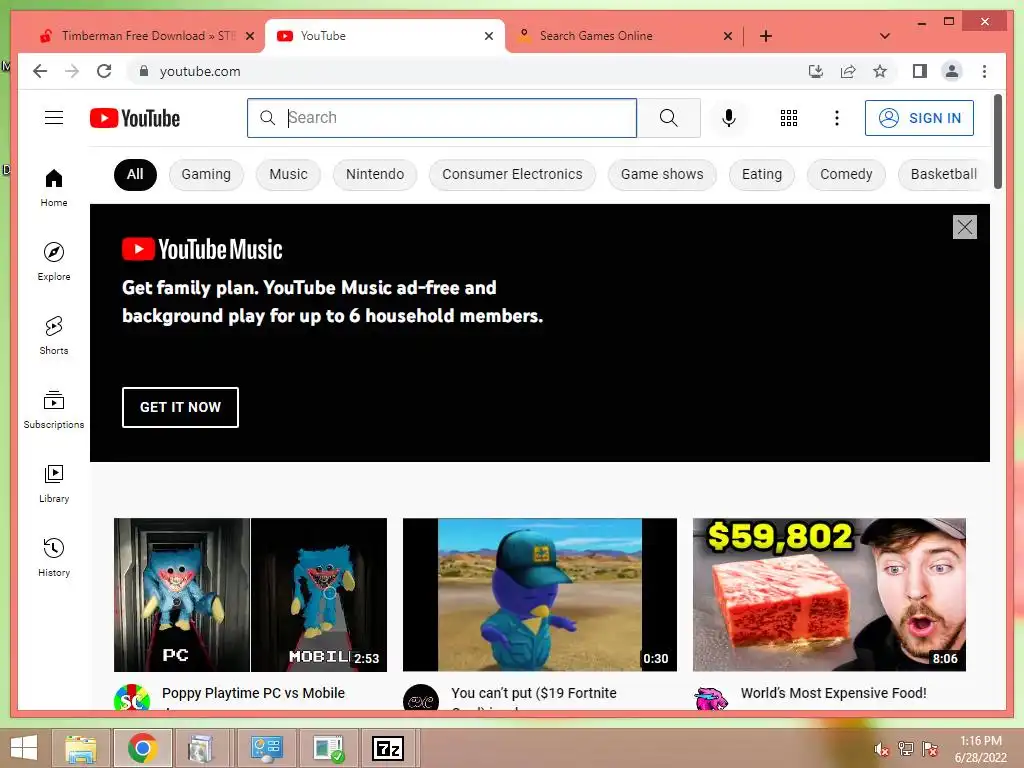Expand the tab search chevron

(885, 36)
